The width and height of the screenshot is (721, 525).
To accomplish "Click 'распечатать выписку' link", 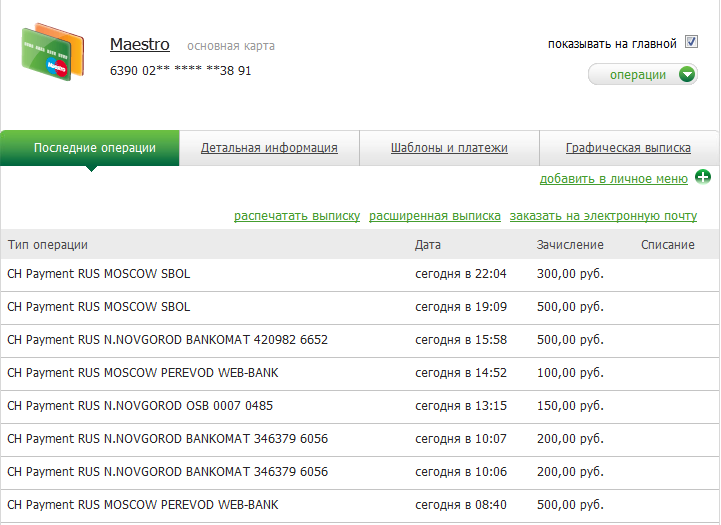I will pyautogui.click(x=297, y=216).
